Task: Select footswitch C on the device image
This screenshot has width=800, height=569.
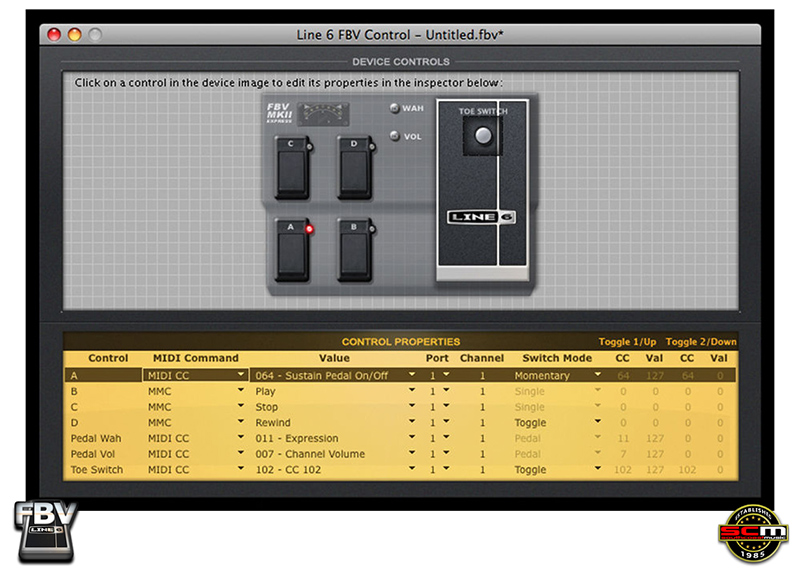Action: (x=292, y=167)
